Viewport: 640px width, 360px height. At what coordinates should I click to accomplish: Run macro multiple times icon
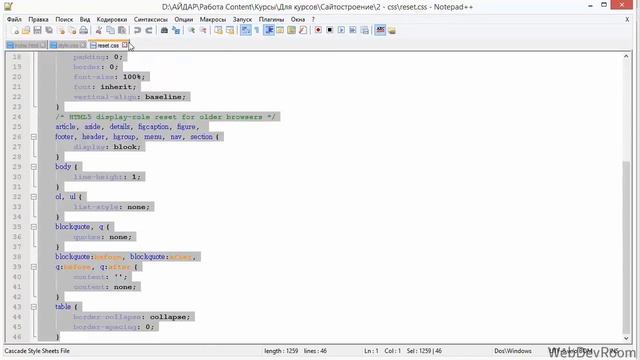(353, 30)
